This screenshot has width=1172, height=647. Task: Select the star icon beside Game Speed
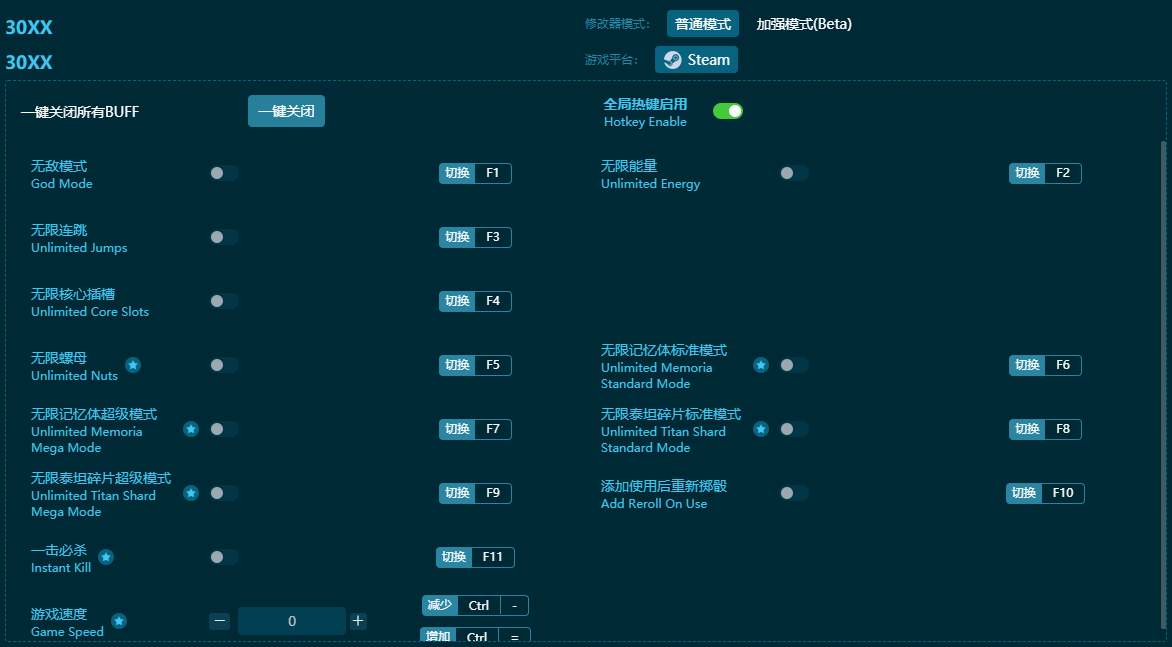(118, 620)
